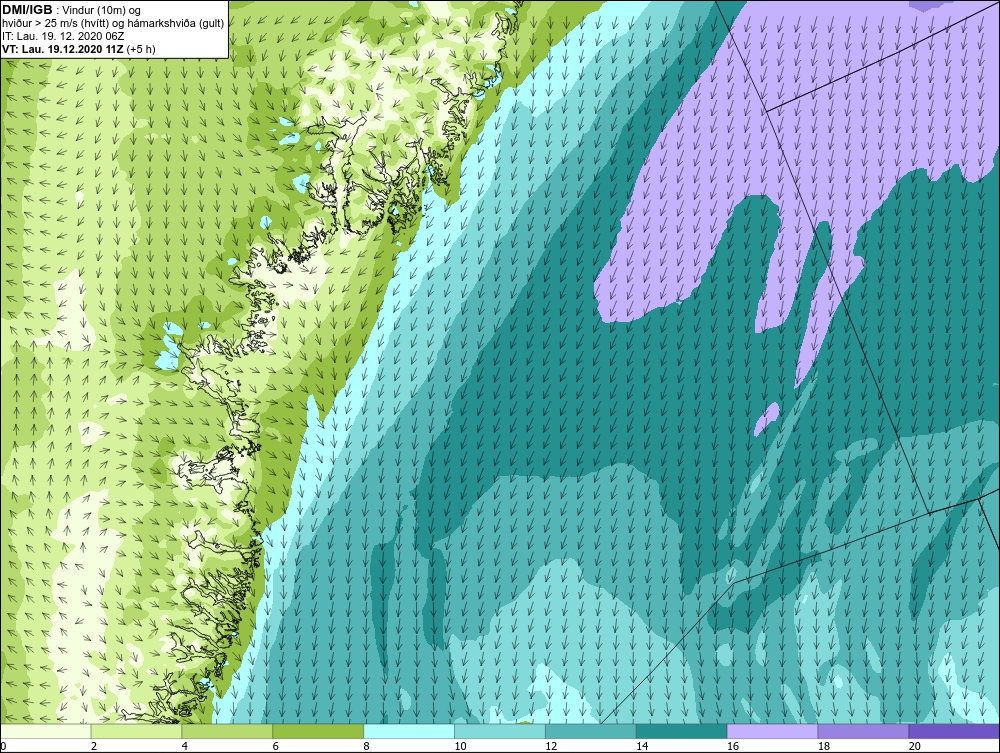Click the 6–8 m/s darker green swatch
This screenshot has height=753, width=1000.
(318, 731)
